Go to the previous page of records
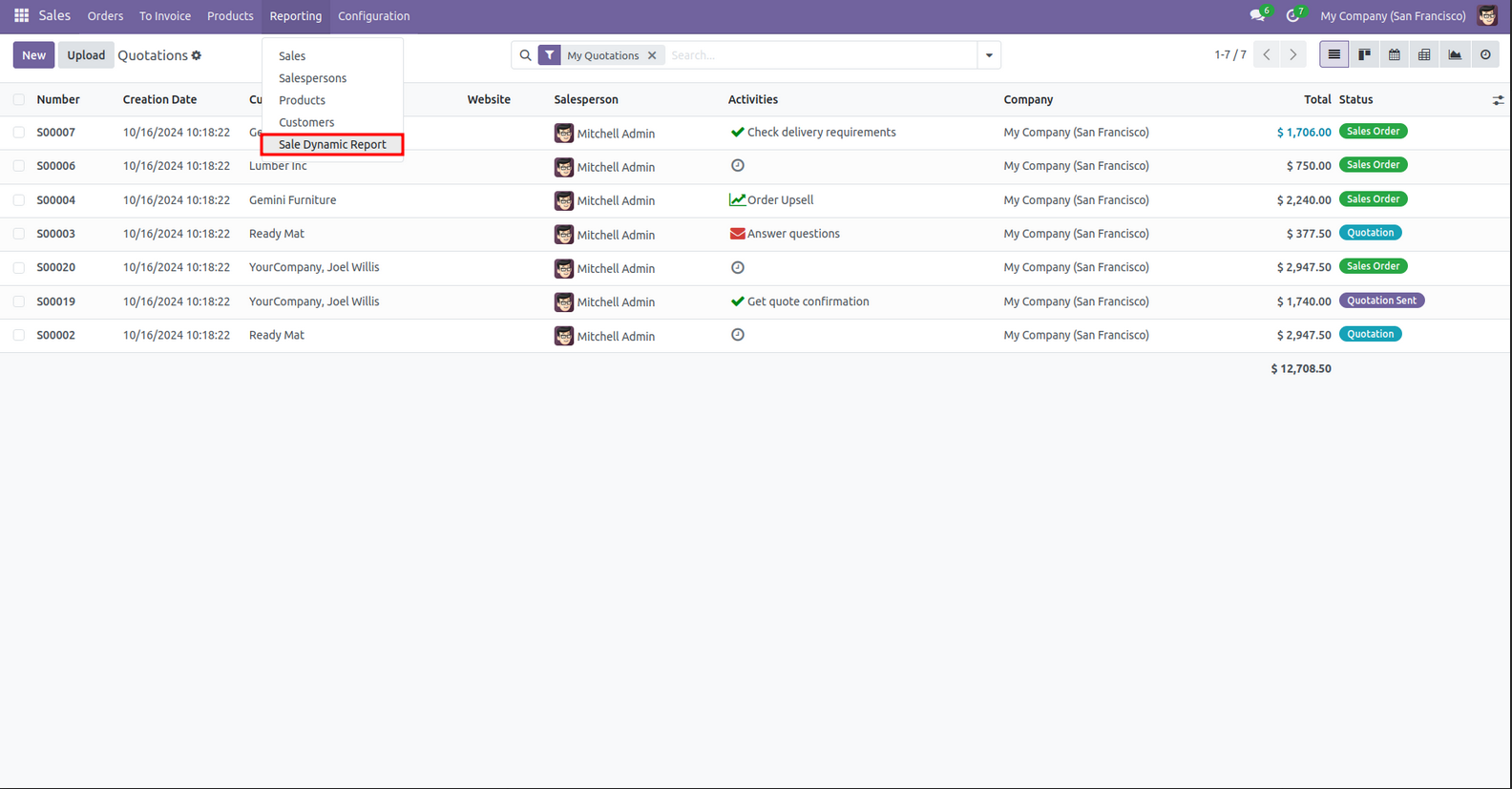 [1267, 55]
